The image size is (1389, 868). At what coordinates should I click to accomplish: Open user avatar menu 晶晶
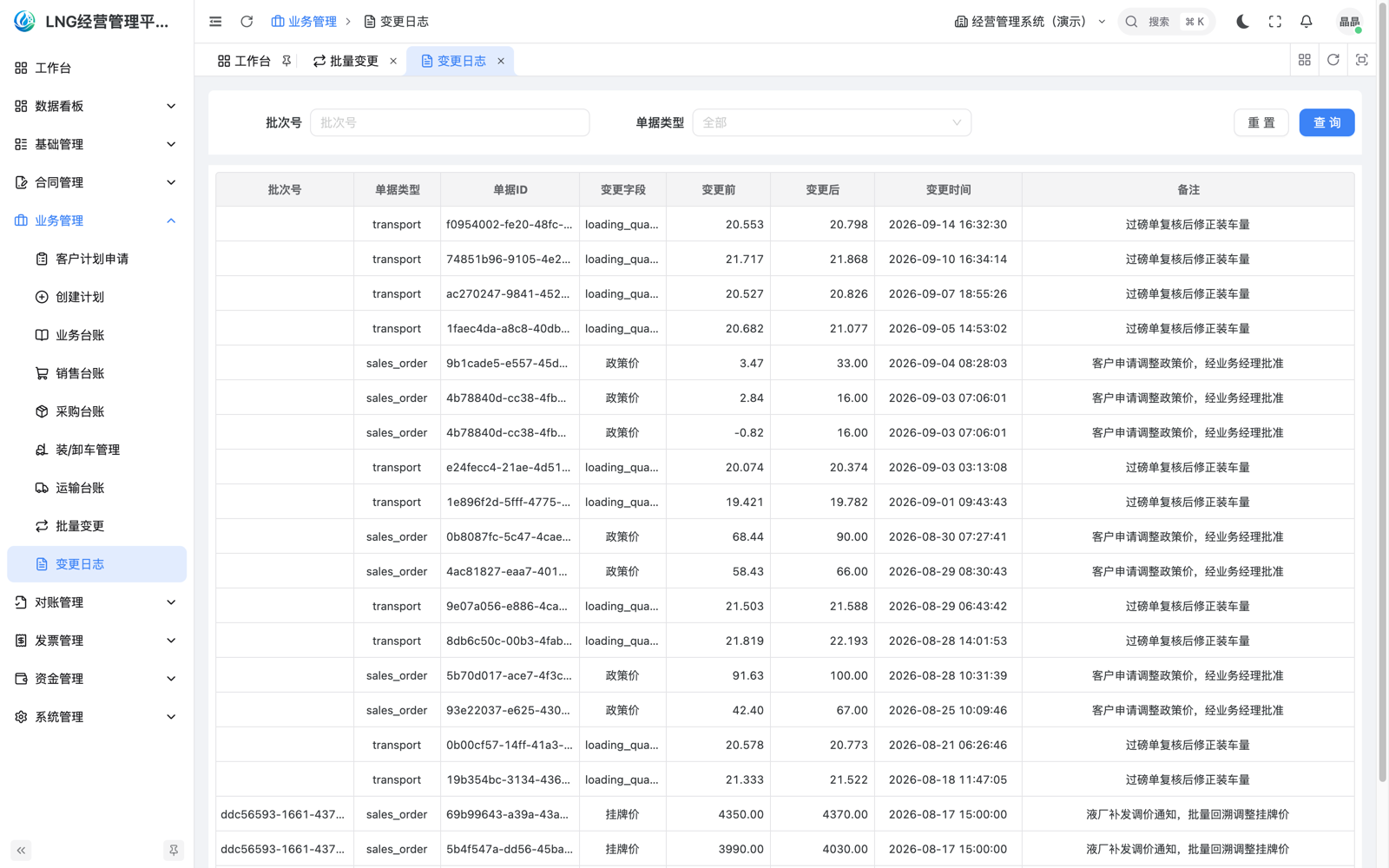point(1349,22)
